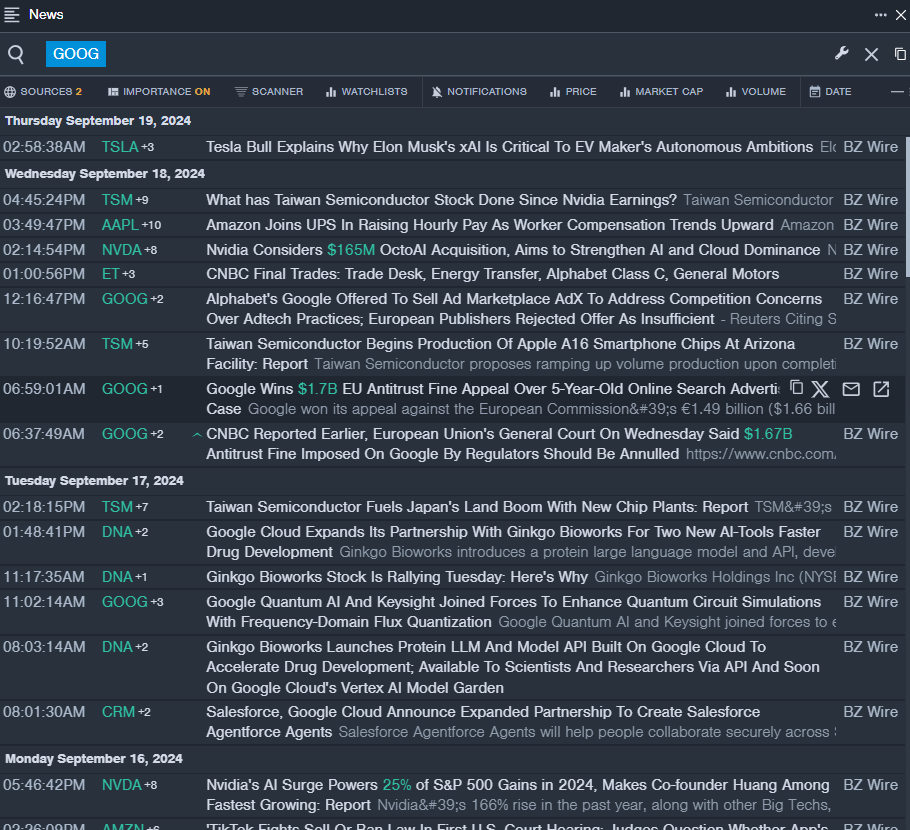Open Taiwan Semiconductor Fuels Japan's Land Boom
This screenshot has height=830, width=910.
coord(477,507)
